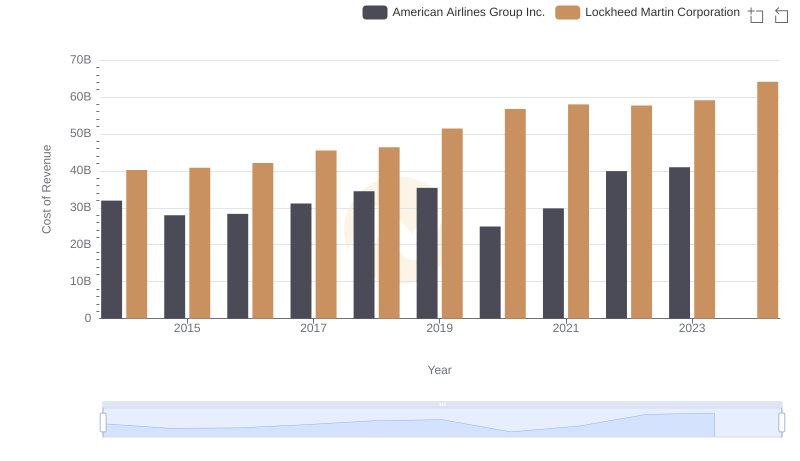Click the 2019 x-axis label
Screen dimensions: 800x461
439,328
